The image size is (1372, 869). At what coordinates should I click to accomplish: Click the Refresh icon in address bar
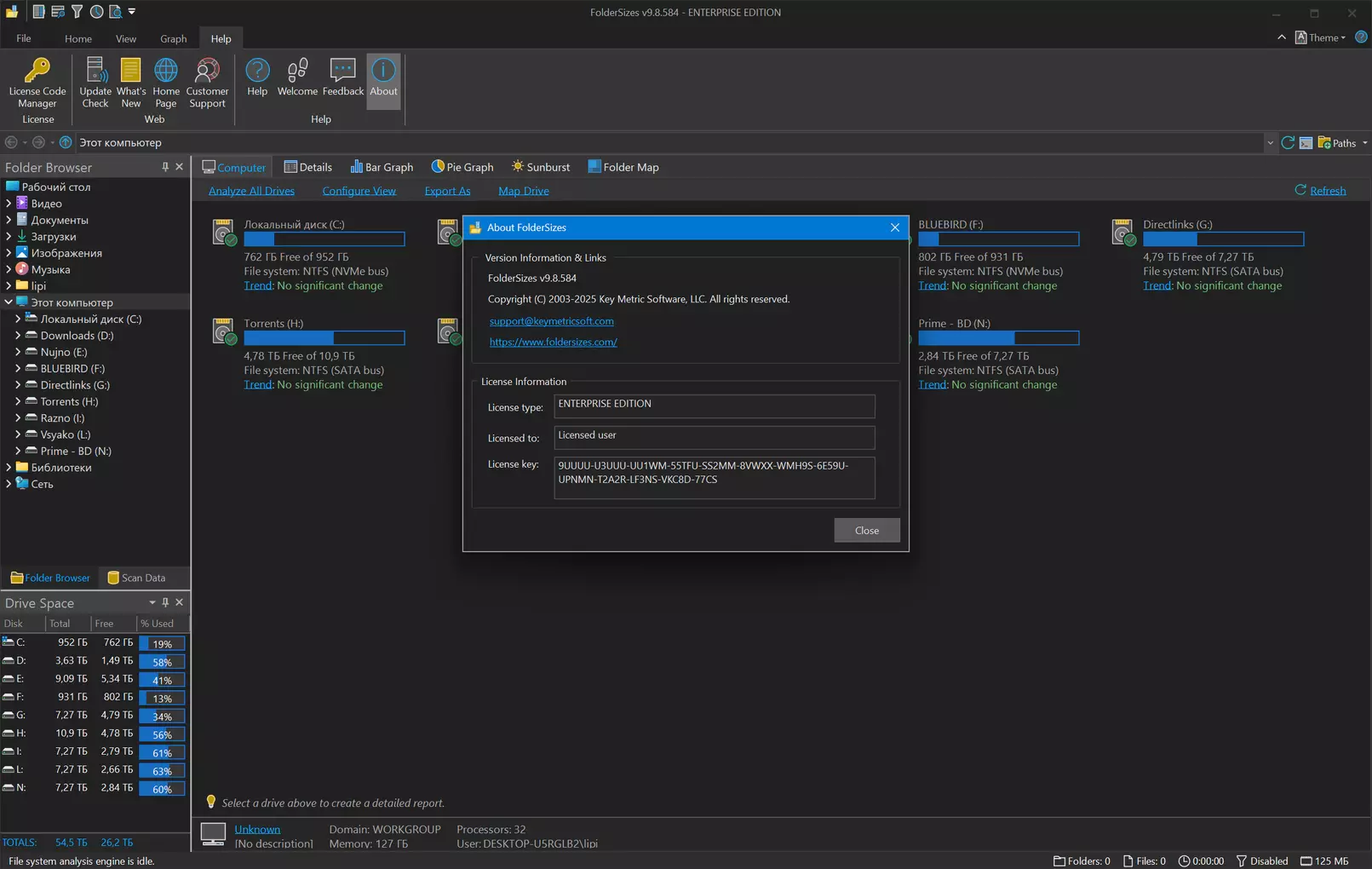1288,142
